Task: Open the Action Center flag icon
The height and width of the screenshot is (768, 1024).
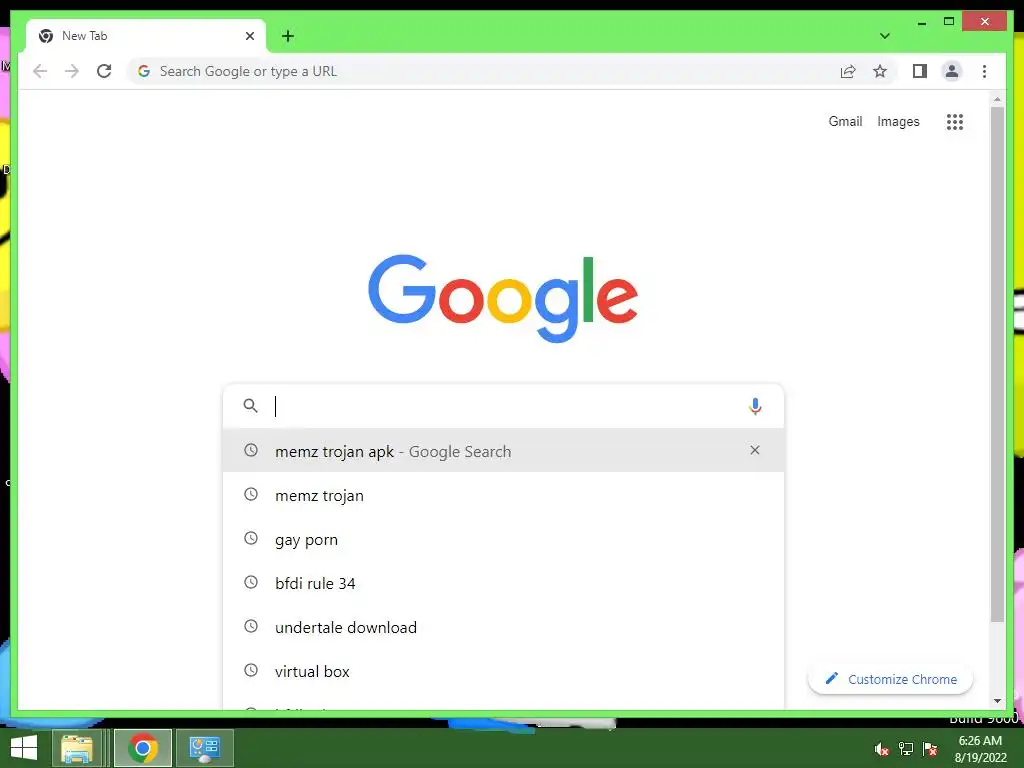Action: click(x=930, y=749)
